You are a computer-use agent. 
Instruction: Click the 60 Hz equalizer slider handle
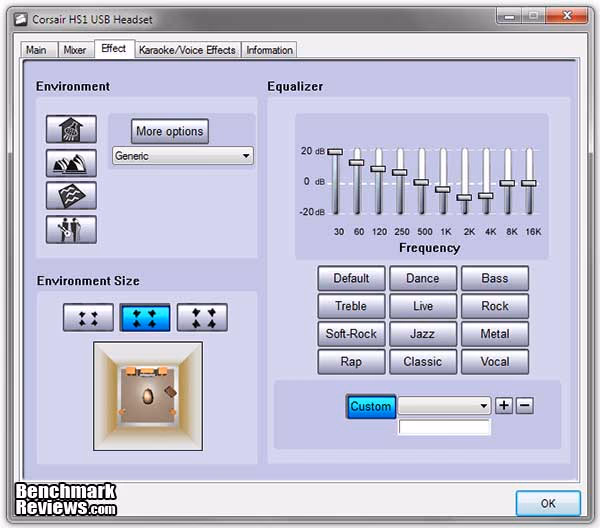pyautogui.click(x=357, y=163)
